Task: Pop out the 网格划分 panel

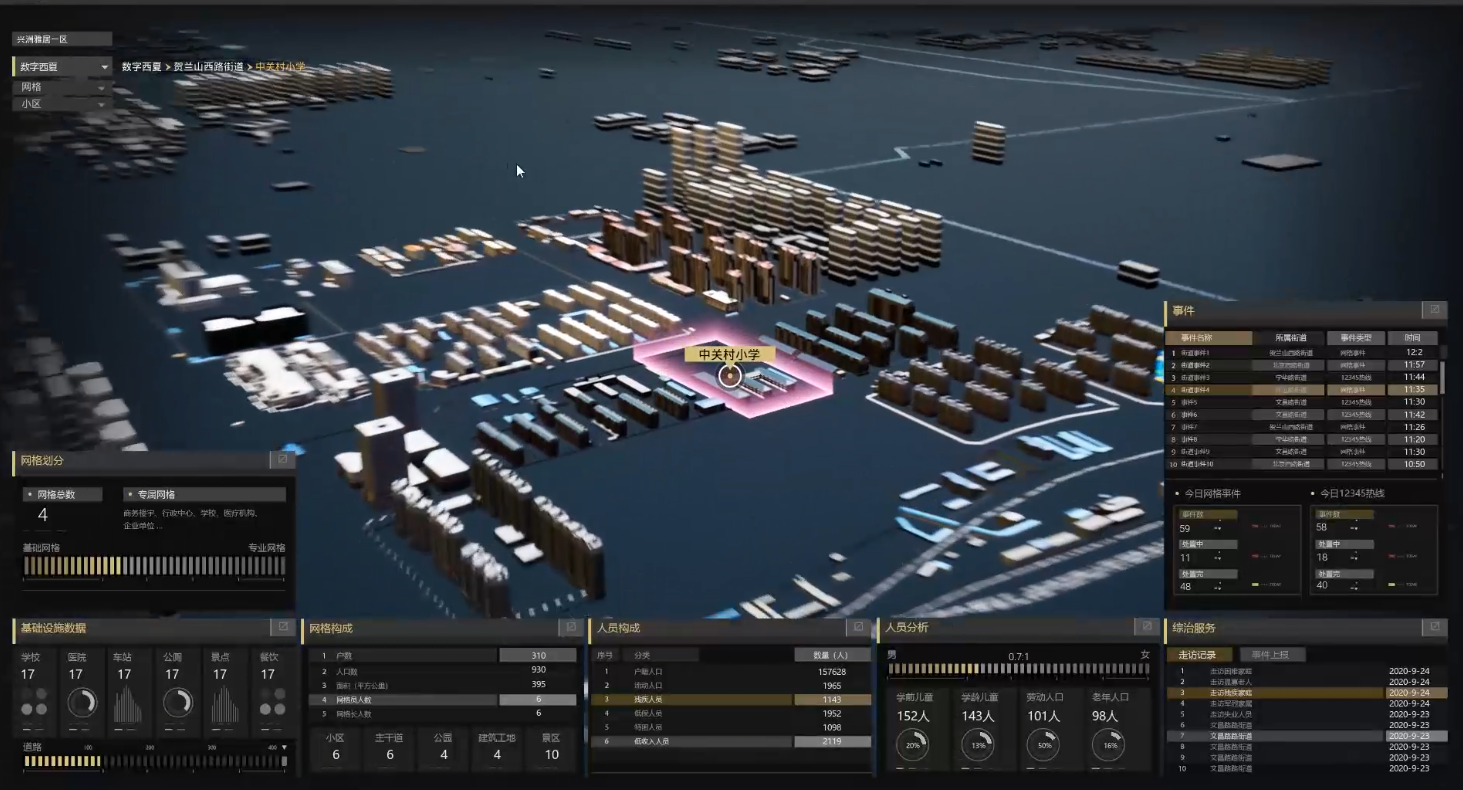Action: pyautogui.click(x=282, y=459)
